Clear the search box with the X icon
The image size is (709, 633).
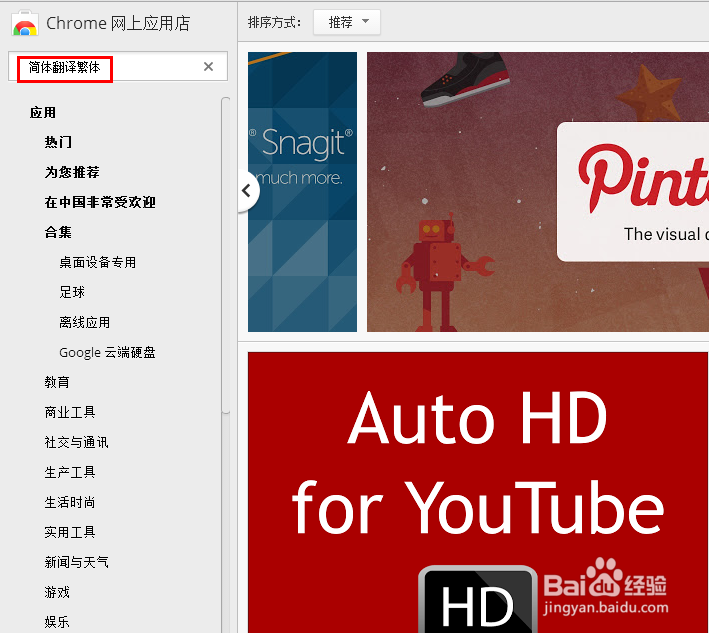pyautogui.click(x=208, y=67)
